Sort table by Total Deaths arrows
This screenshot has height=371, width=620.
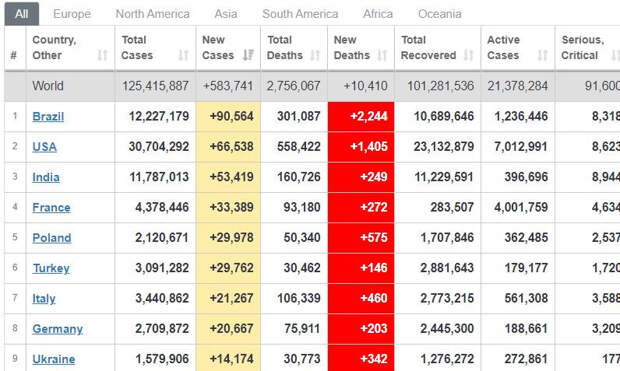315,55
